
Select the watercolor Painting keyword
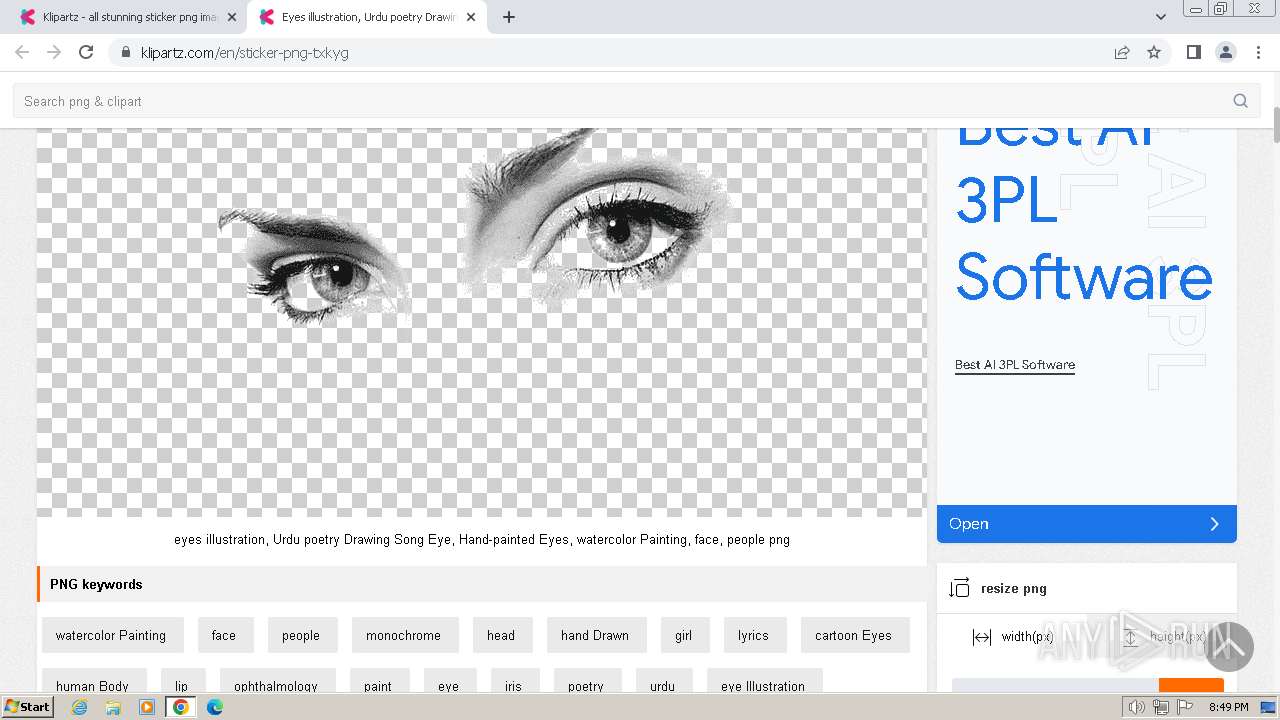pyautogui.click(x=111, y=635)
